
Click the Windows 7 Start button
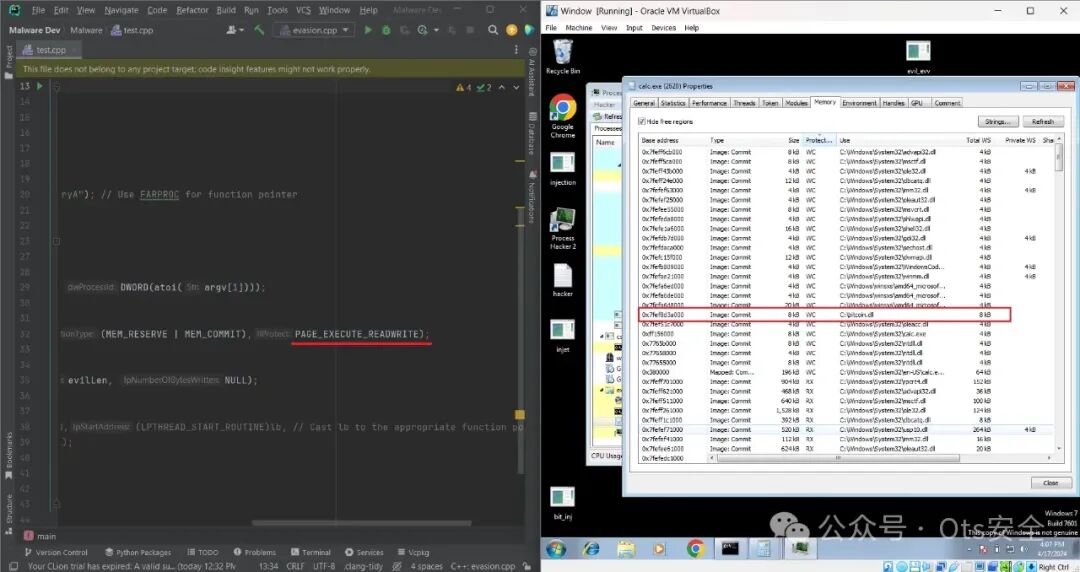tap(556, 549)
